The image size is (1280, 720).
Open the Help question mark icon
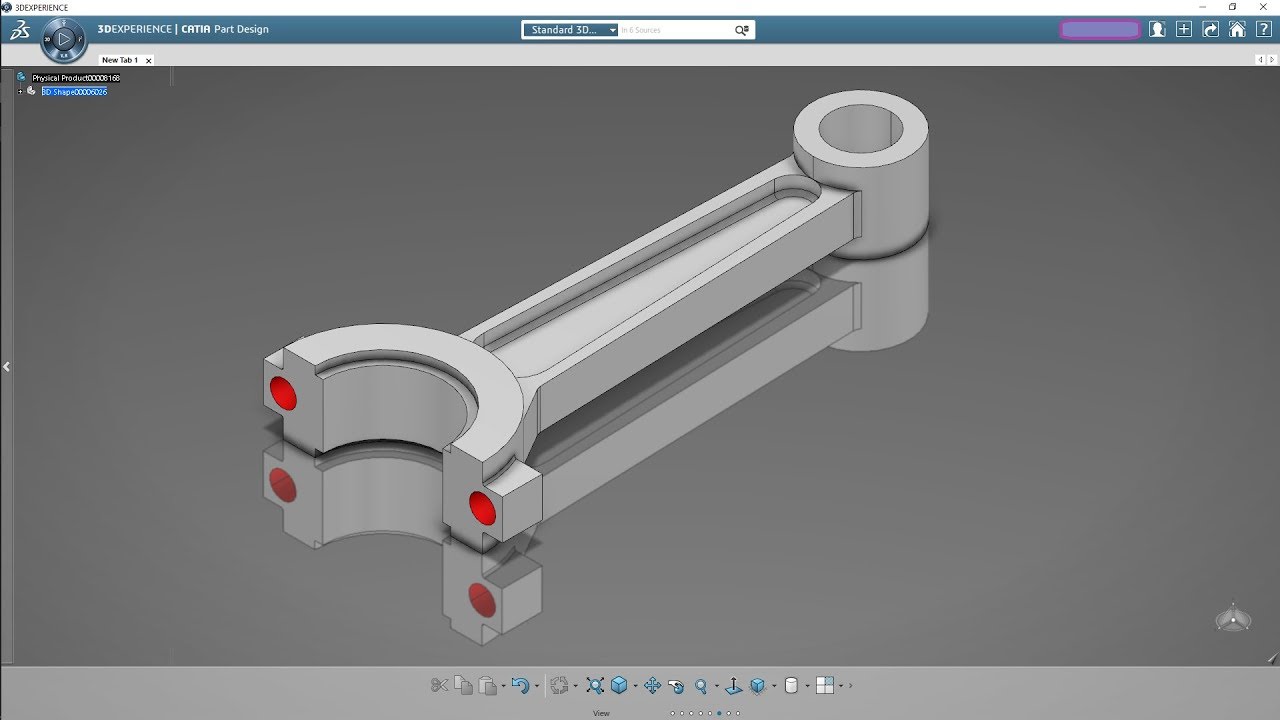[x=1263, y=29]
